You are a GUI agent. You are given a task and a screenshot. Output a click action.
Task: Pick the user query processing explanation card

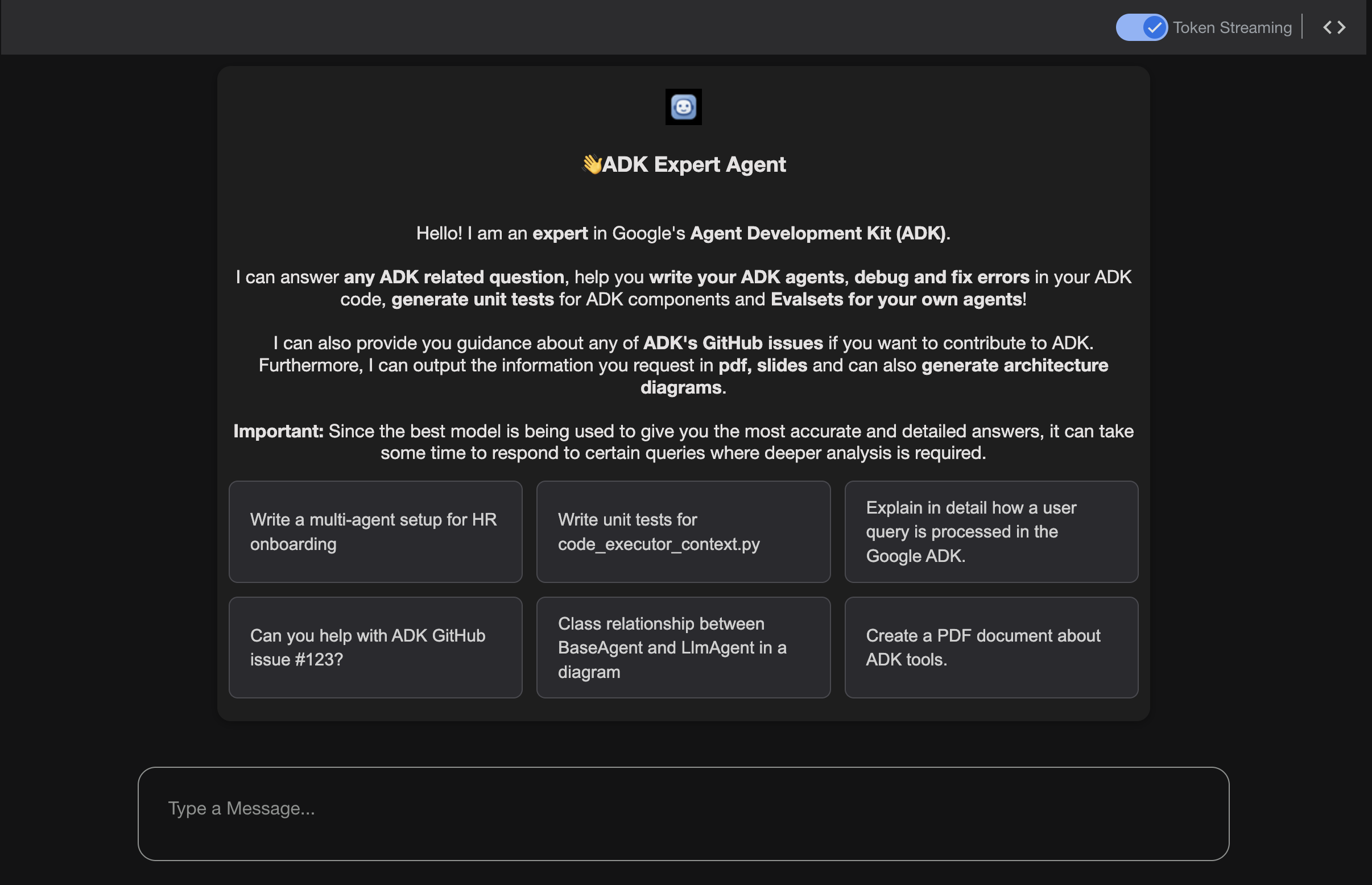990,532
